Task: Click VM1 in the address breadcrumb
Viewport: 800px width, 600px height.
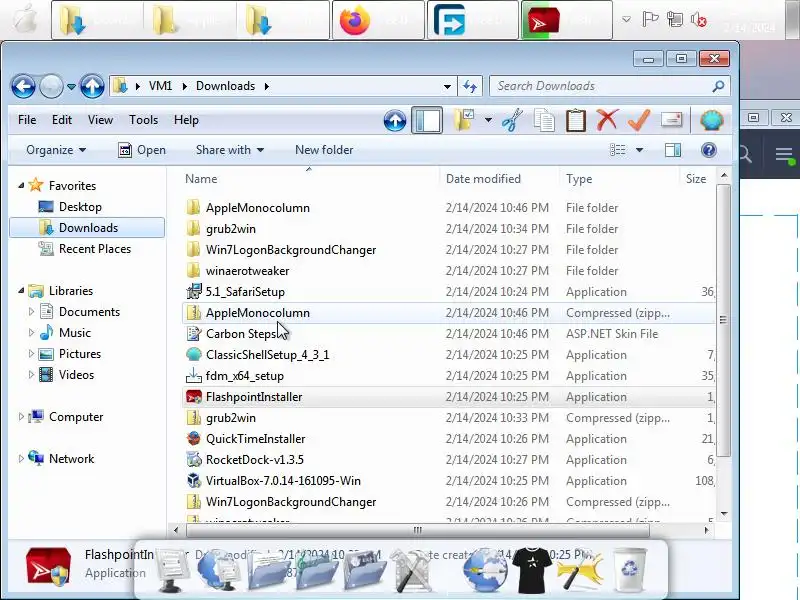Action: tap(160, 86)
